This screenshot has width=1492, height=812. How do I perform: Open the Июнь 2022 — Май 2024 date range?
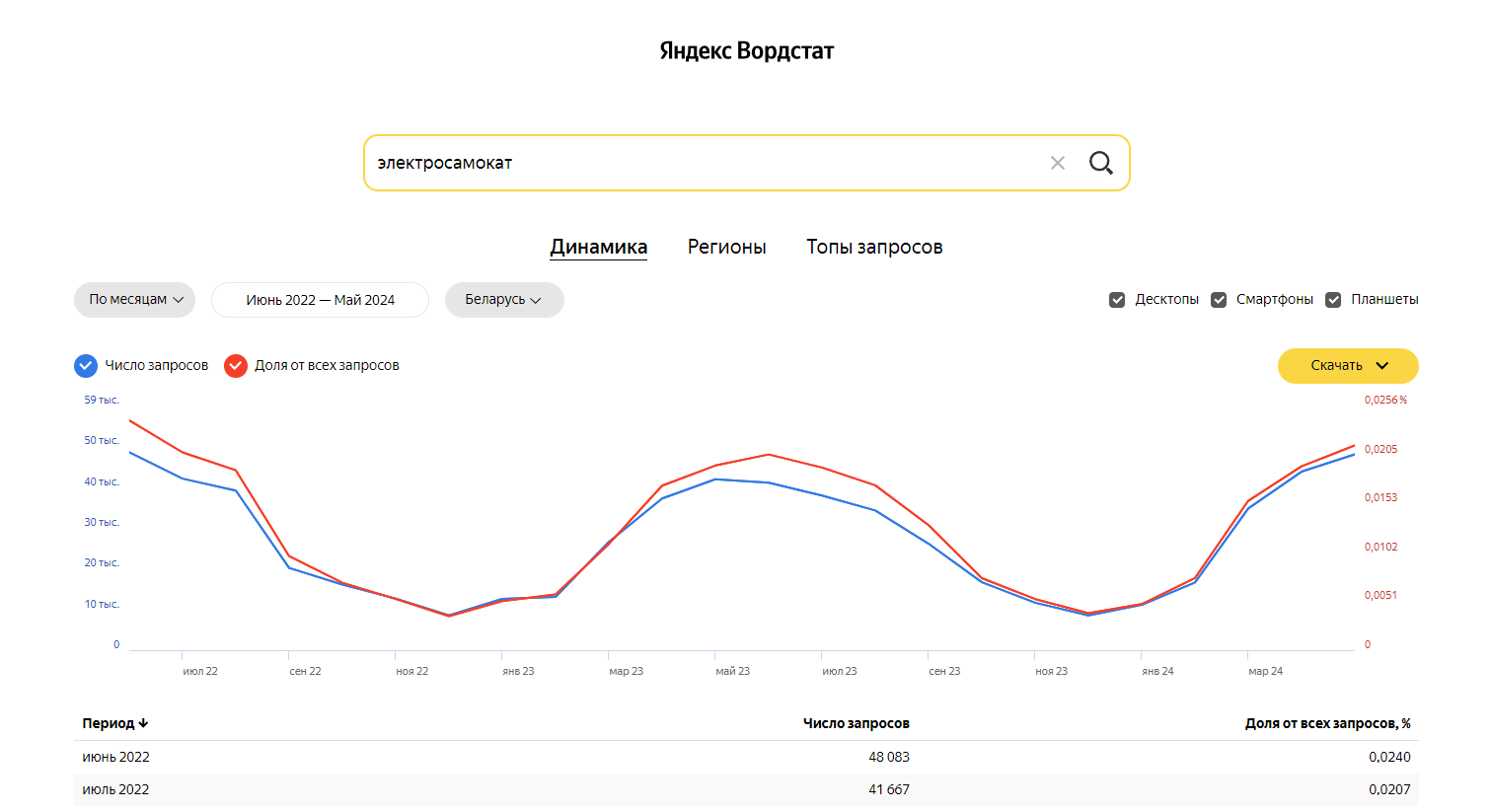pos(321,300)
